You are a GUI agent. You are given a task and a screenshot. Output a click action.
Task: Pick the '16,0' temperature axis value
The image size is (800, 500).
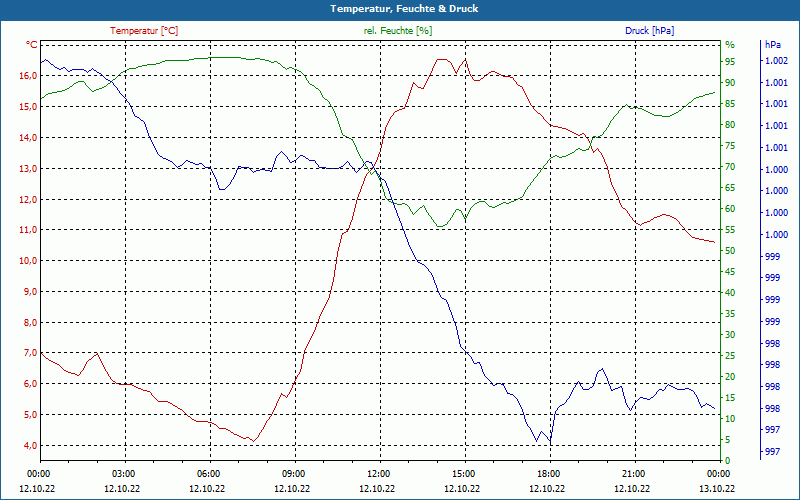pyautogui.click(x=29, y=76)
